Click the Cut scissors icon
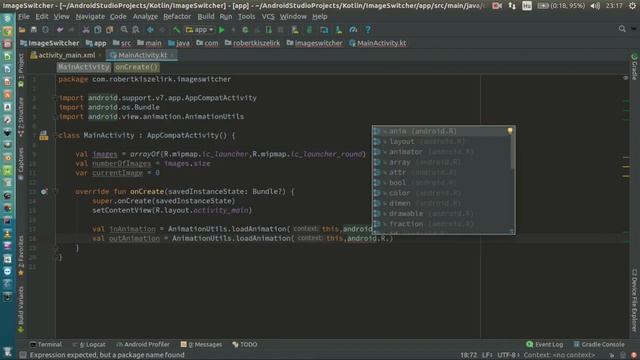Screen dimensions: 640x360 coord(86,30)
